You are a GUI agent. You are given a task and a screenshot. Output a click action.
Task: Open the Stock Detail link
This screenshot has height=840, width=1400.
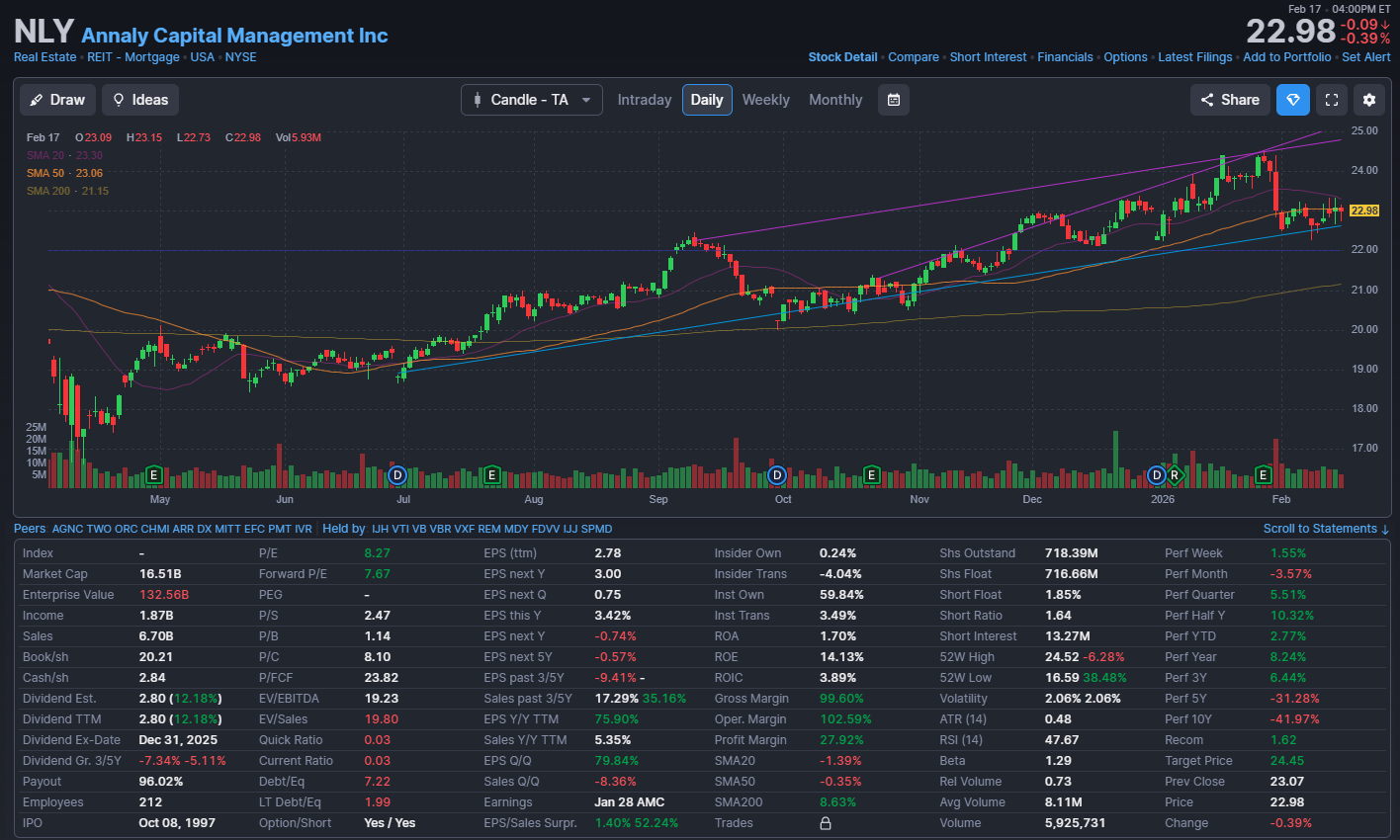842,57
